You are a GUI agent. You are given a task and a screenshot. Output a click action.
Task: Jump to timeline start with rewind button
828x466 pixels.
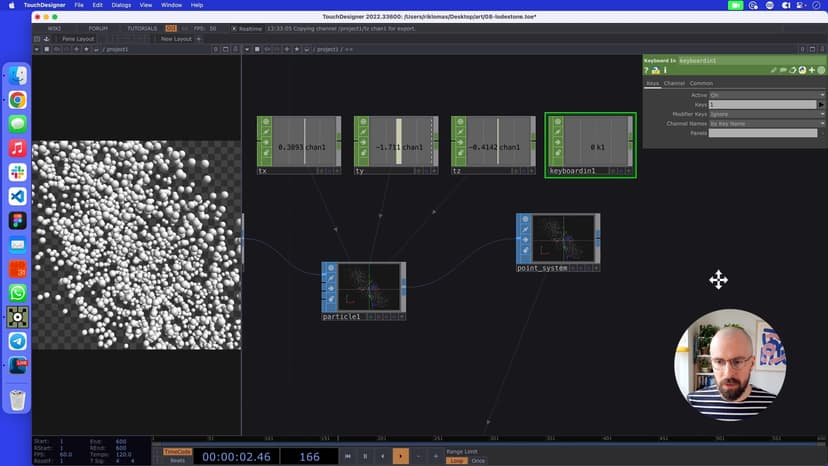click(348, 456)
